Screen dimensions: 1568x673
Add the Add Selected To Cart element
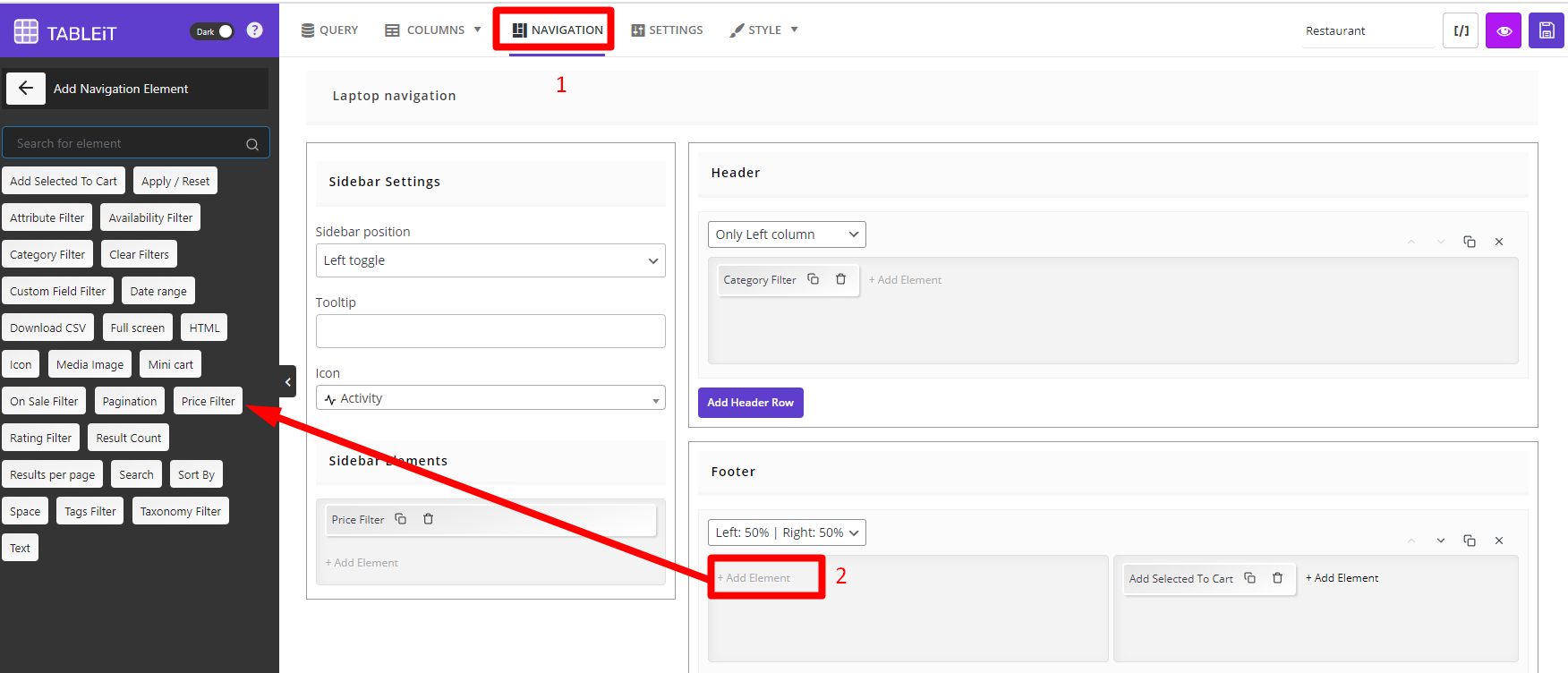(64, 181)
